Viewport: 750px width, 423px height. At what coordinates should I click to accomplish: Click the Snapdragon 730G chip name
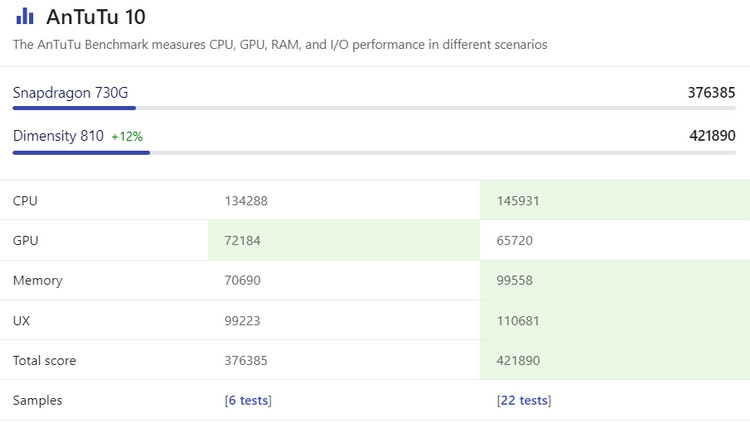pyautogui.click(x=70, y=93)
